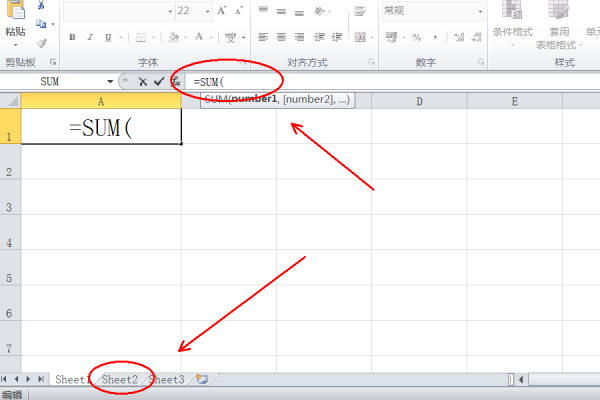Open alignment (对齐方式) dialog launcher

(372, 62)
